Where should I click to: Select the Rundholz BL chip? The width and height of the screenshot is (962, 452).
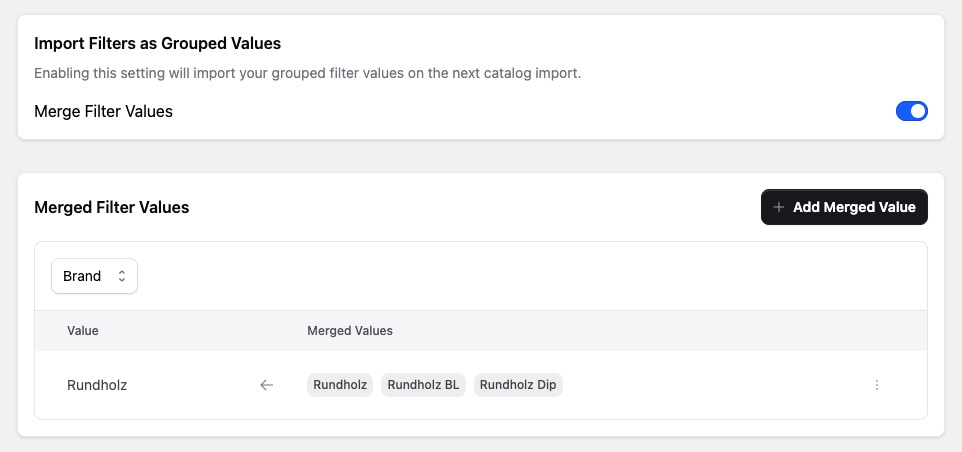click(423, 385)
